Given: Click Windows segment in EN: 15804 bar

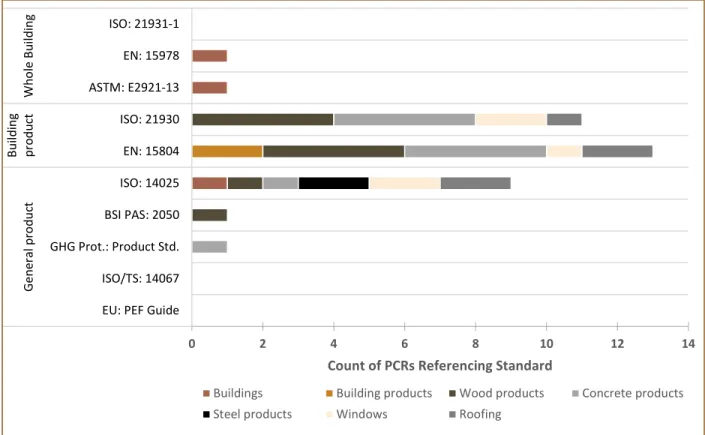Looking at the screenshot, I should pyautogui.click(x=565, y=151).
